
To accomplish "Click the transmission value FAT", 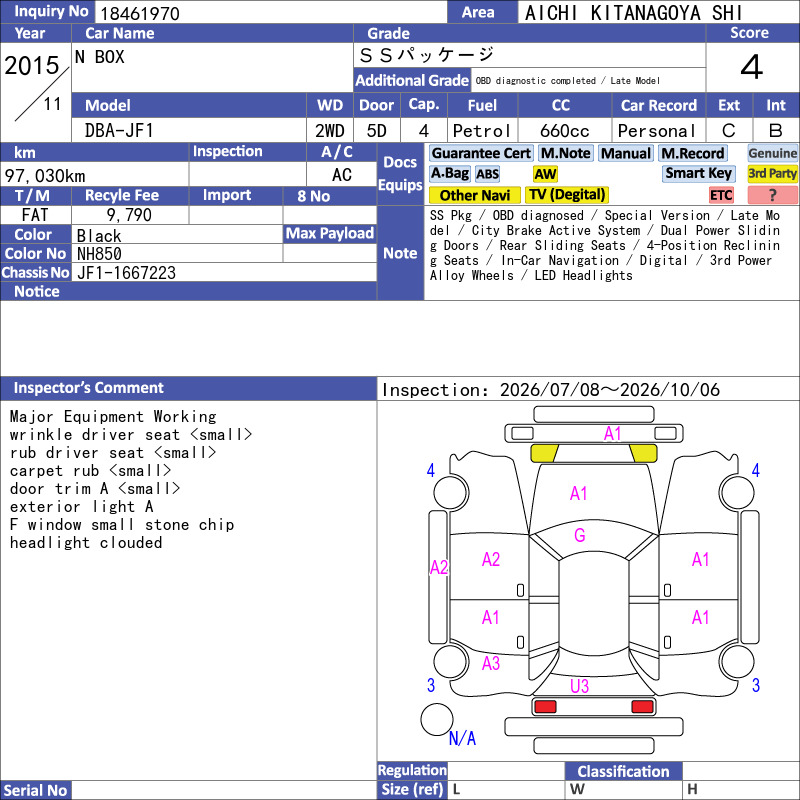I will pyautogui.click(x=35, y=215).
